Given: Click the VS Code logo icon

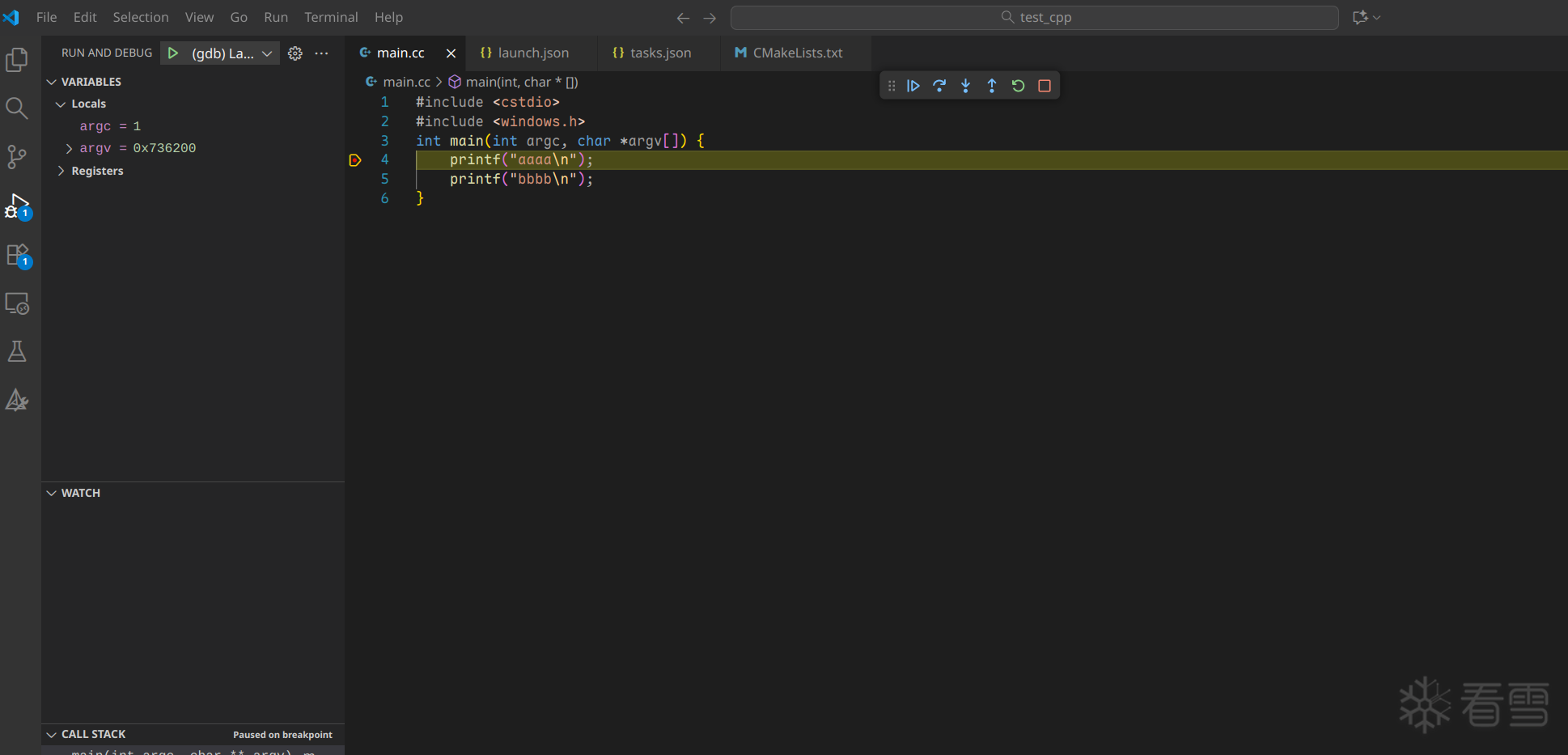Looking at the screenshot, I should [x=11, y=17].
